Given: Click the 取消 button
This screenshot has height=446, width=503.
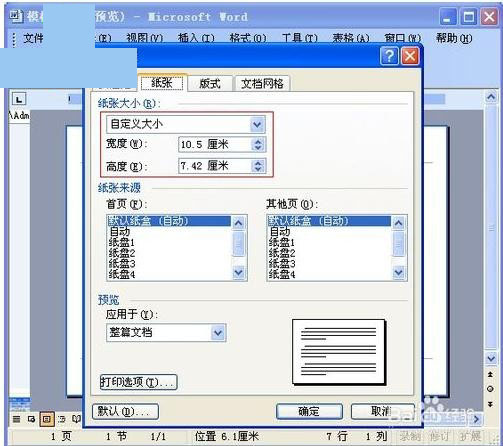Looking at the screenshot, I should pos(383,411).
